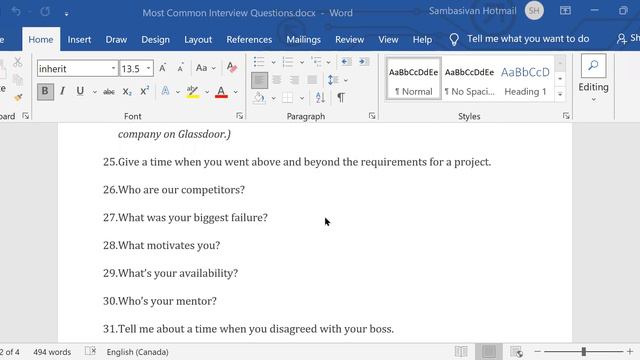
Task: Toggle Strikethrough formatting
Action: pyautogui.click(x=109, y=92)
